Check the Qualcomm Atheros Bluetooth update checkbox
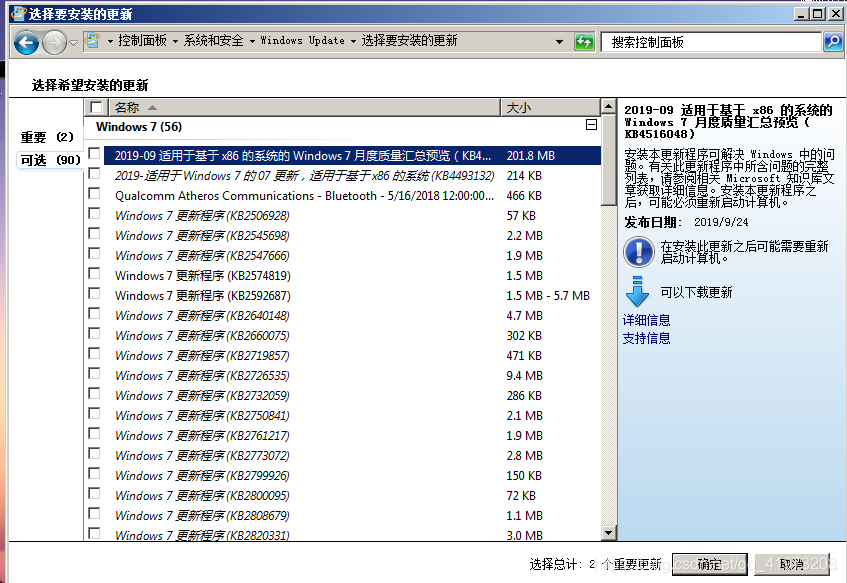Image resolution: width=847 pixels, height=583 pixels. (94, 193)
